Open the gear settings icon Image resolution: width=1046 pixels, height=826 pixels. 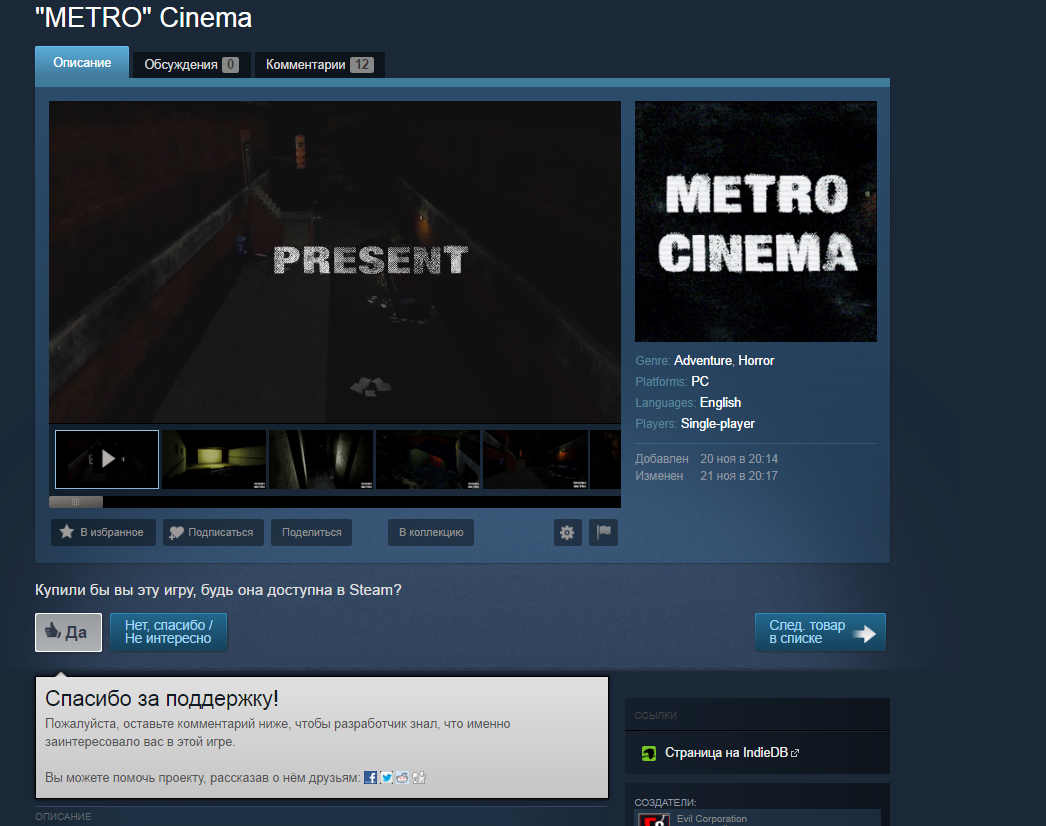click(x=568, y=532)
